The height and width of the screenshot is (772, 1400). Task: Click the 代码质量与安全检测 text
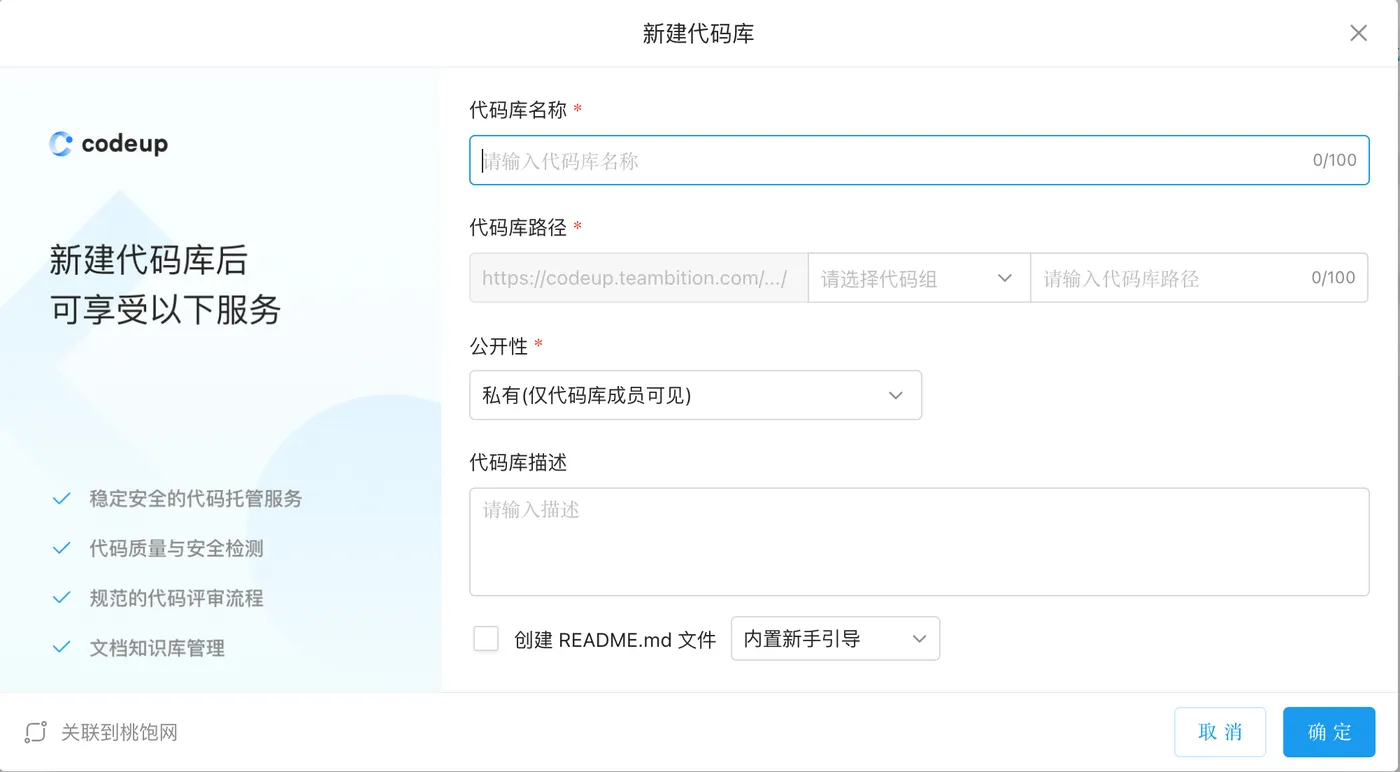point(176,548)
